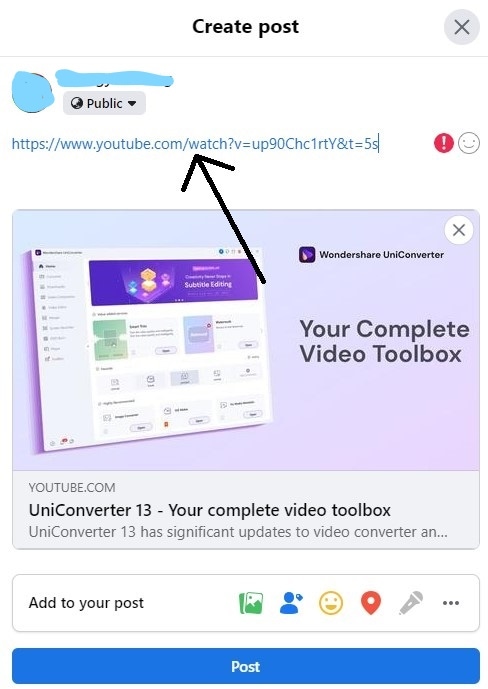Open the emoji picker smiley beside the URL
The image size is (488, 689).
469,143
